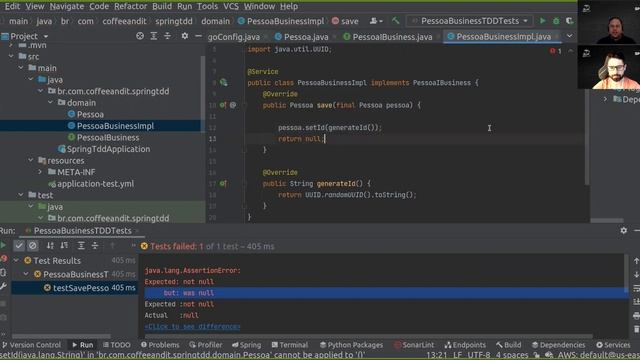The width and height of the screenshot is (640, 360).
Task: Click the override gutter icon at save method
Action: pyautogui.click(x=223, y=105)
